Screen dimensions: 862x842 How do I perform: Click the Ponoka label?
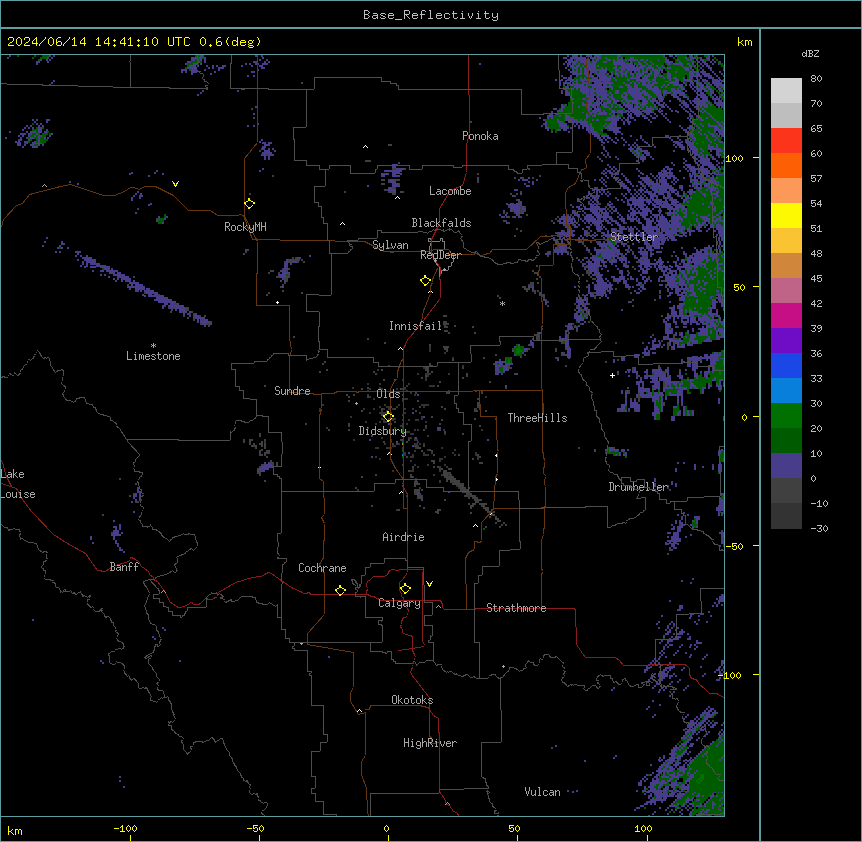[480, 136]
